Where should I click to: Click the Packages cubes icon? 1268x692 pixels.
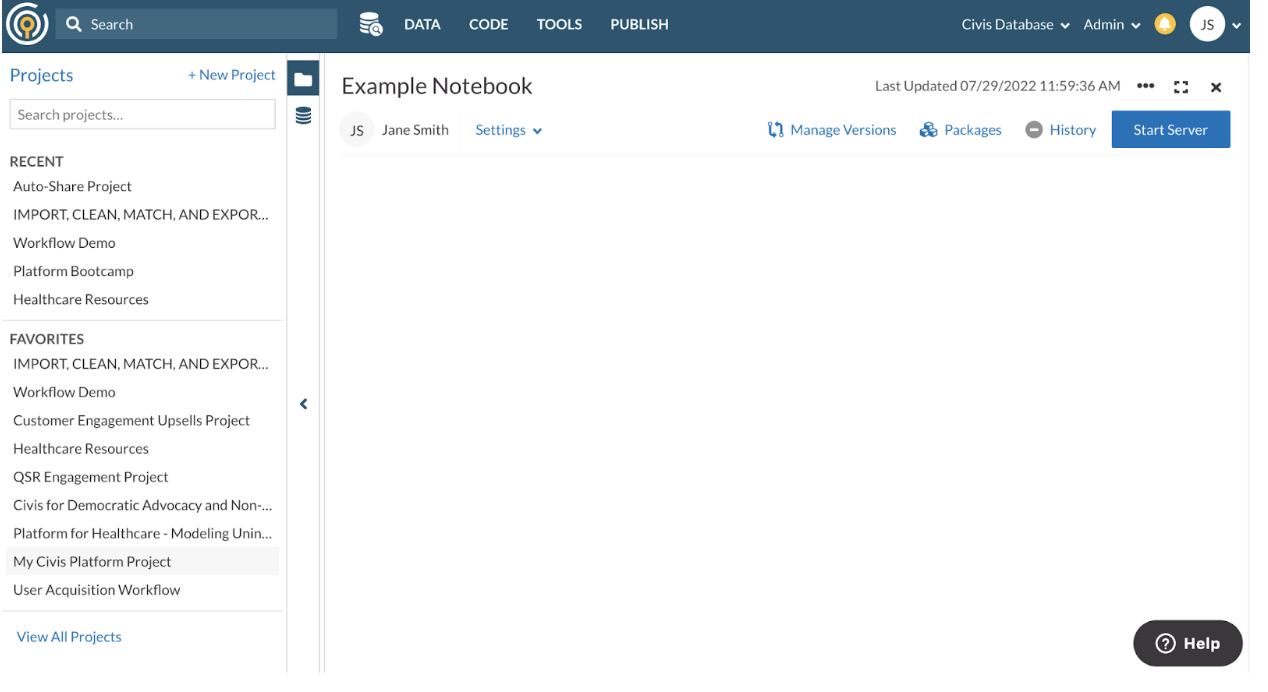point(928,130)
